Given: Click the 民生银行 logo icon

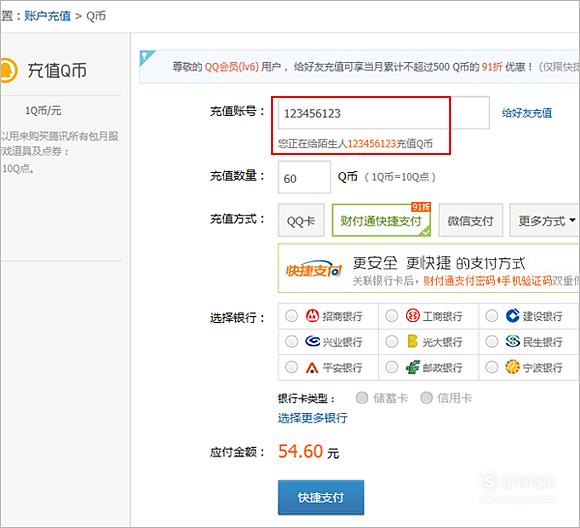Looking at the screenshot, I should [512, 341].
